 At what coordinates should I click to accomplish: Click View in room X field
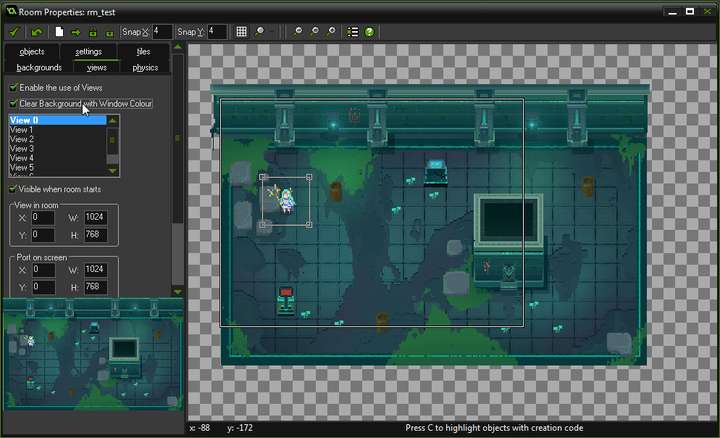pyautogui.click(x=43, y=217)
